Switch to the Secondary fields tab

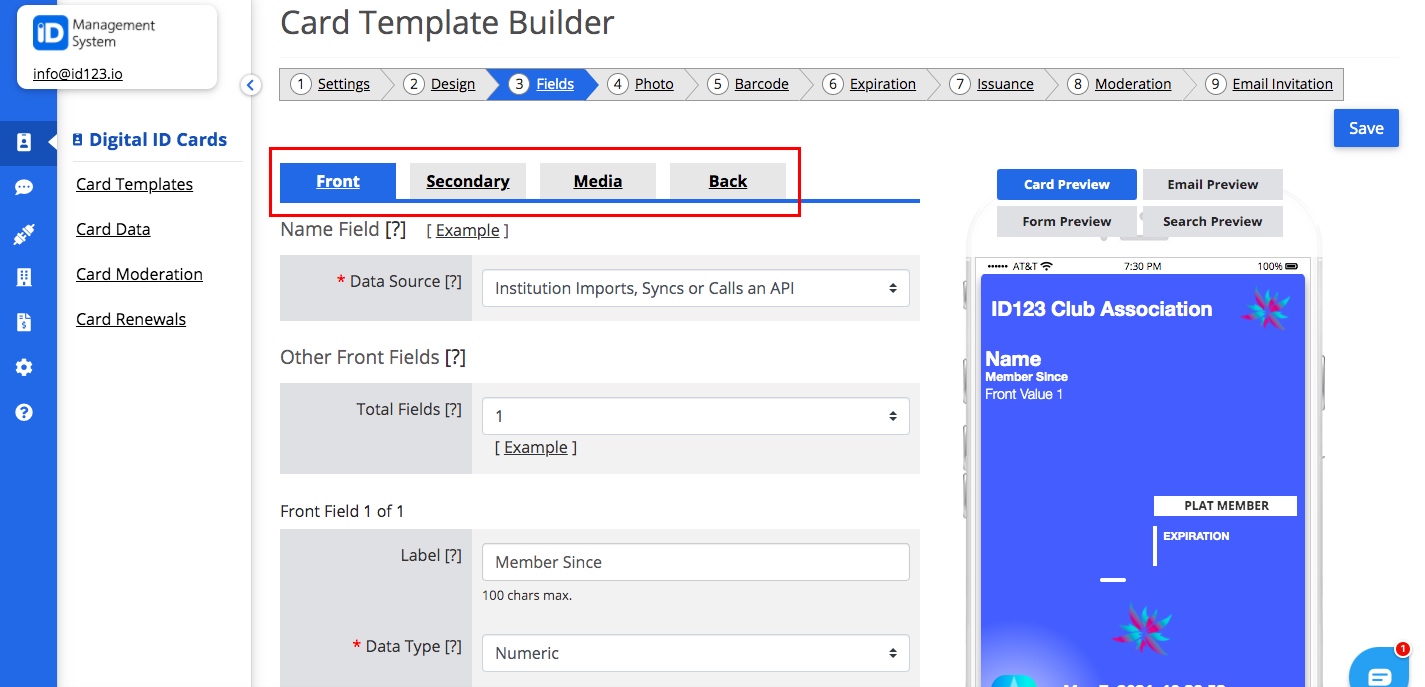click(467, 181)
